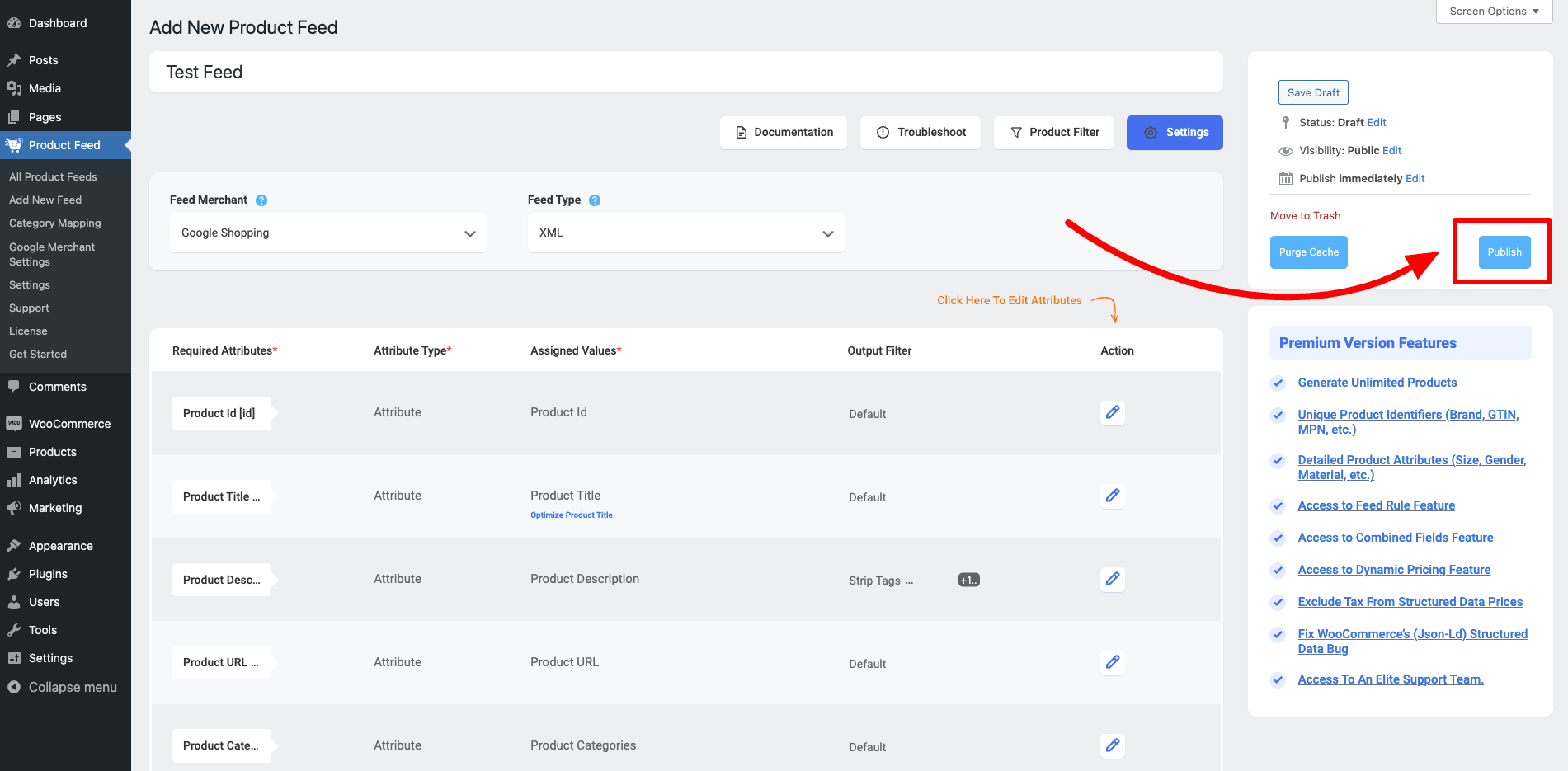Open Exclude Tax From Structured Data Prices link

tap(1410, 602)
